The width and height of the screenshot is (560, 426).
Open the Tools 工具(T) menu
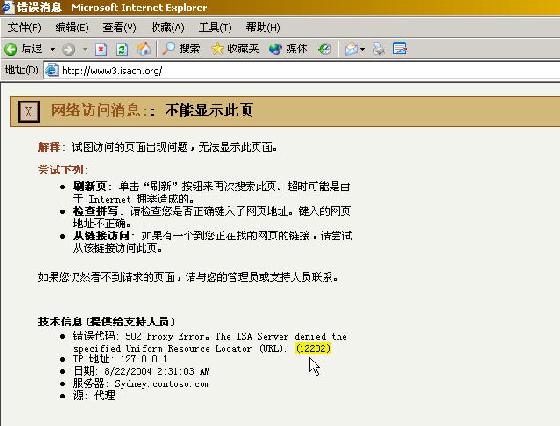[215, 27]
